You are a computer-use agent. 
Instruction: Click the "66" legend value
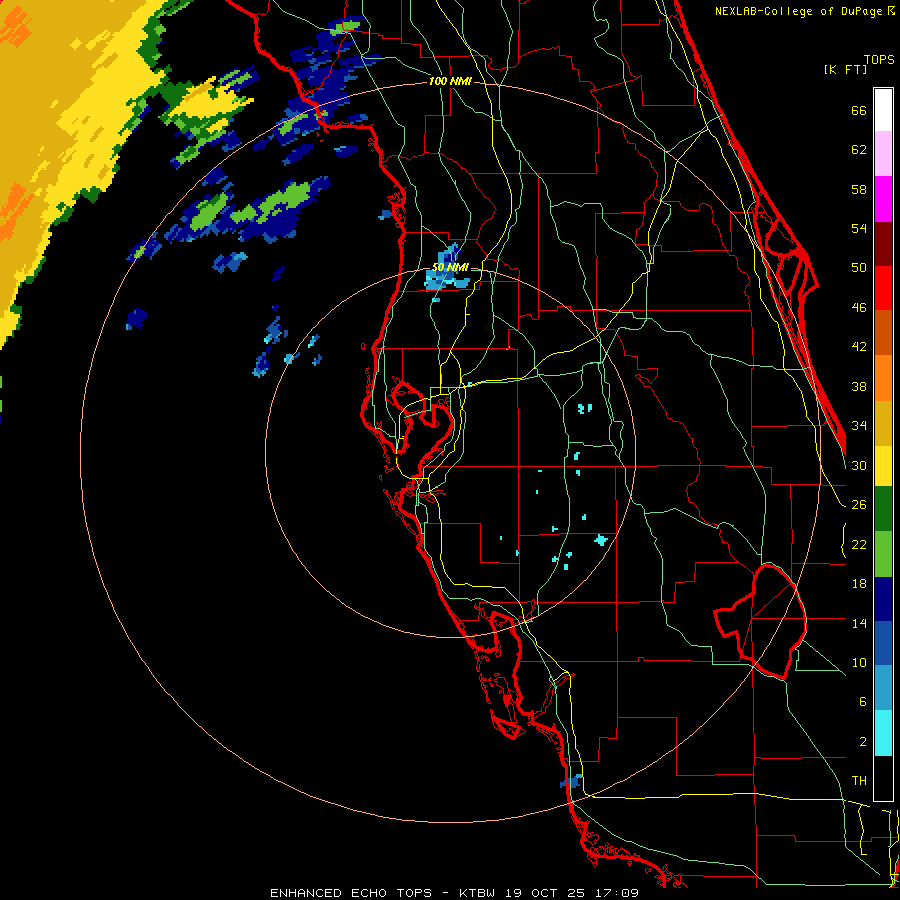859,111
